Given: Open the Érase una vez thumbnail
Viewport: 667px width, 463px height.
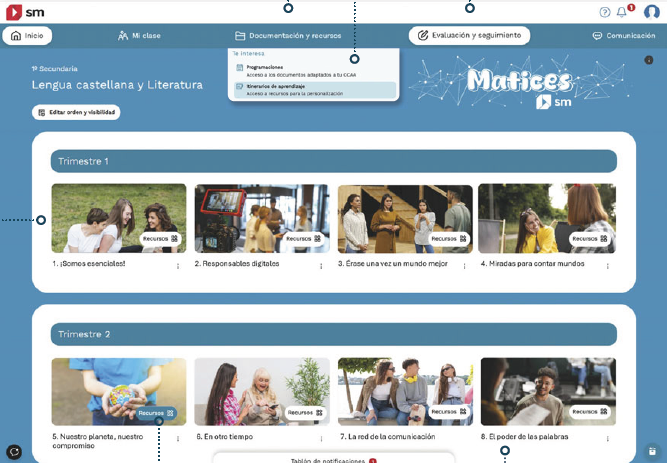Looking at the screenshot, I should [x=404, y=217].
